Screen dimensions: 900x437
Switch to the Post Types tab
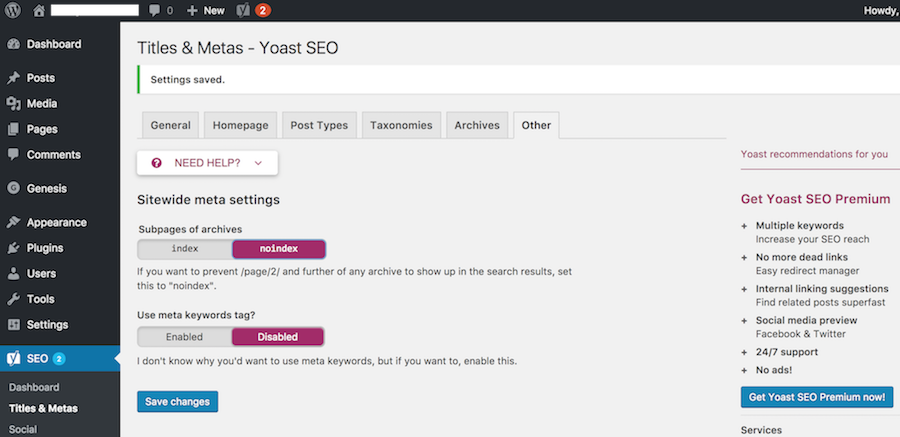(x=319, y=125)
